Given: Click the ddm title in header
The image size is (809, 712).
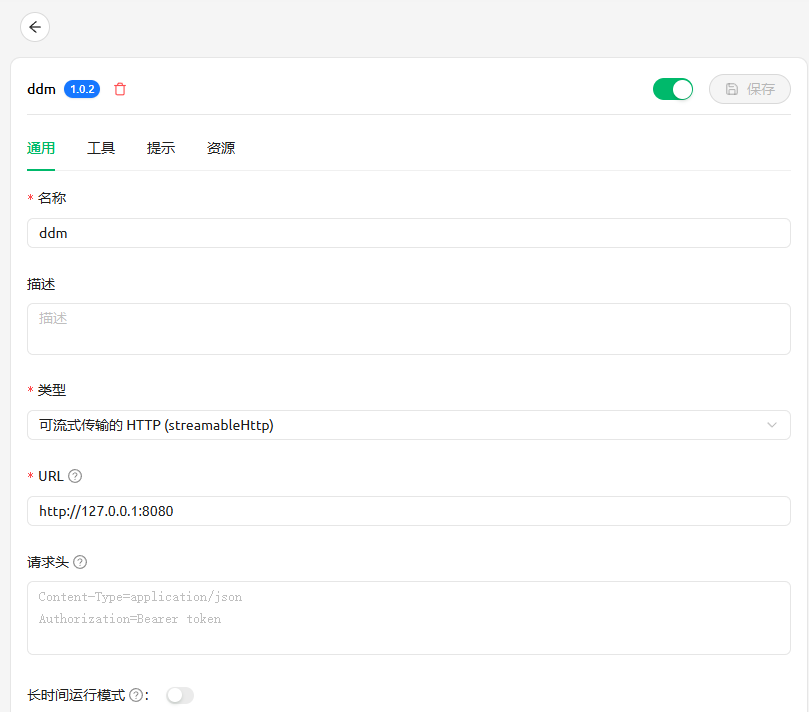Looking at the screenshot, I should pyautogui.click(x=41, y=89).
